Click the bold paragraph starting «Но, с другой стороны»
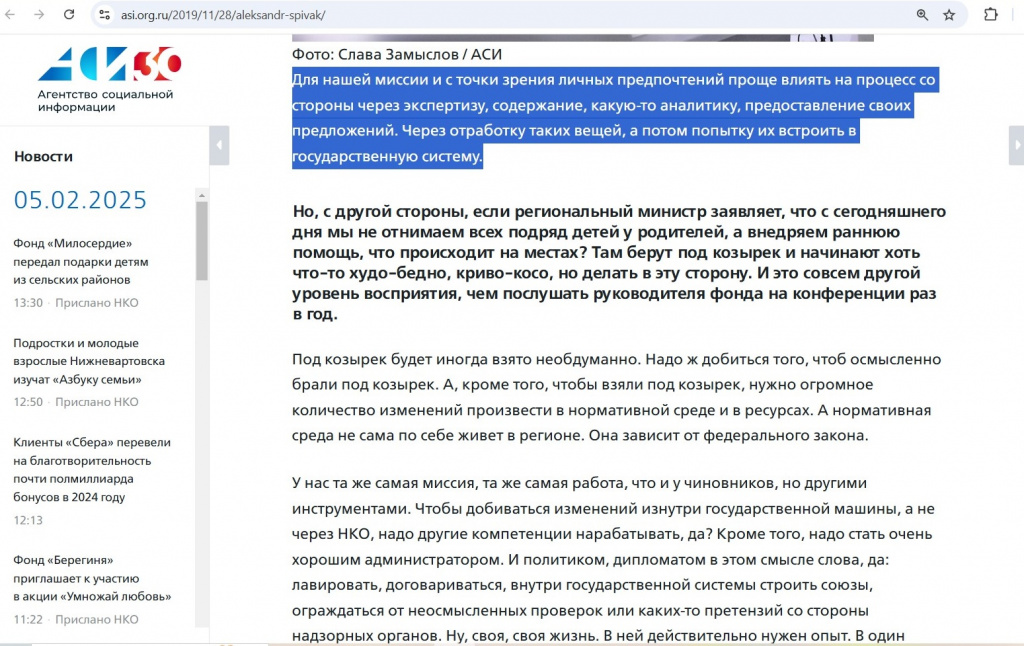 click(619, 262)
